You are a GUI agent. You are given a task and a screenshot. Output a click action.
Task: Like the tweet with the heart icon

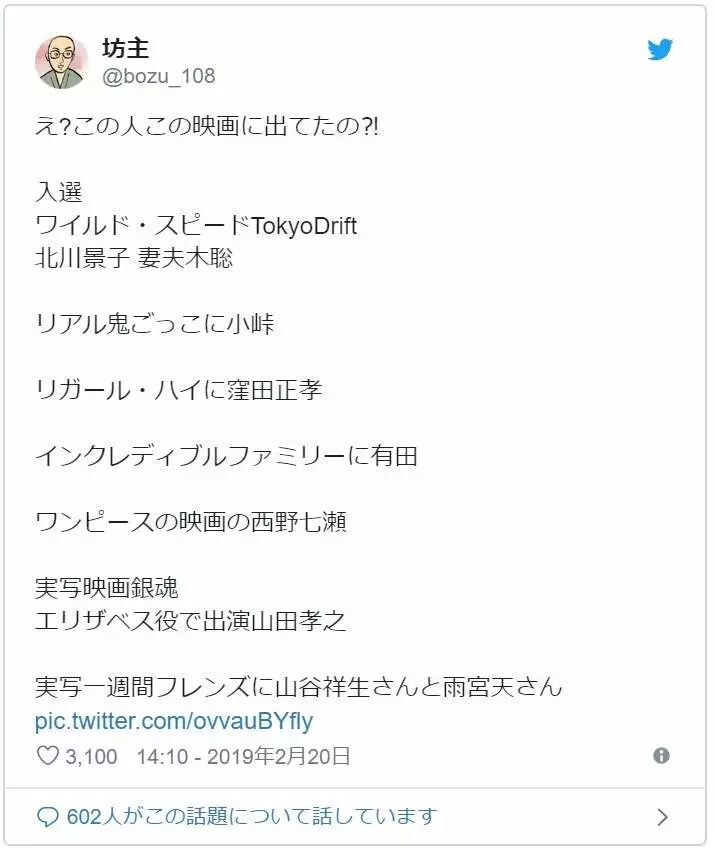47,755
